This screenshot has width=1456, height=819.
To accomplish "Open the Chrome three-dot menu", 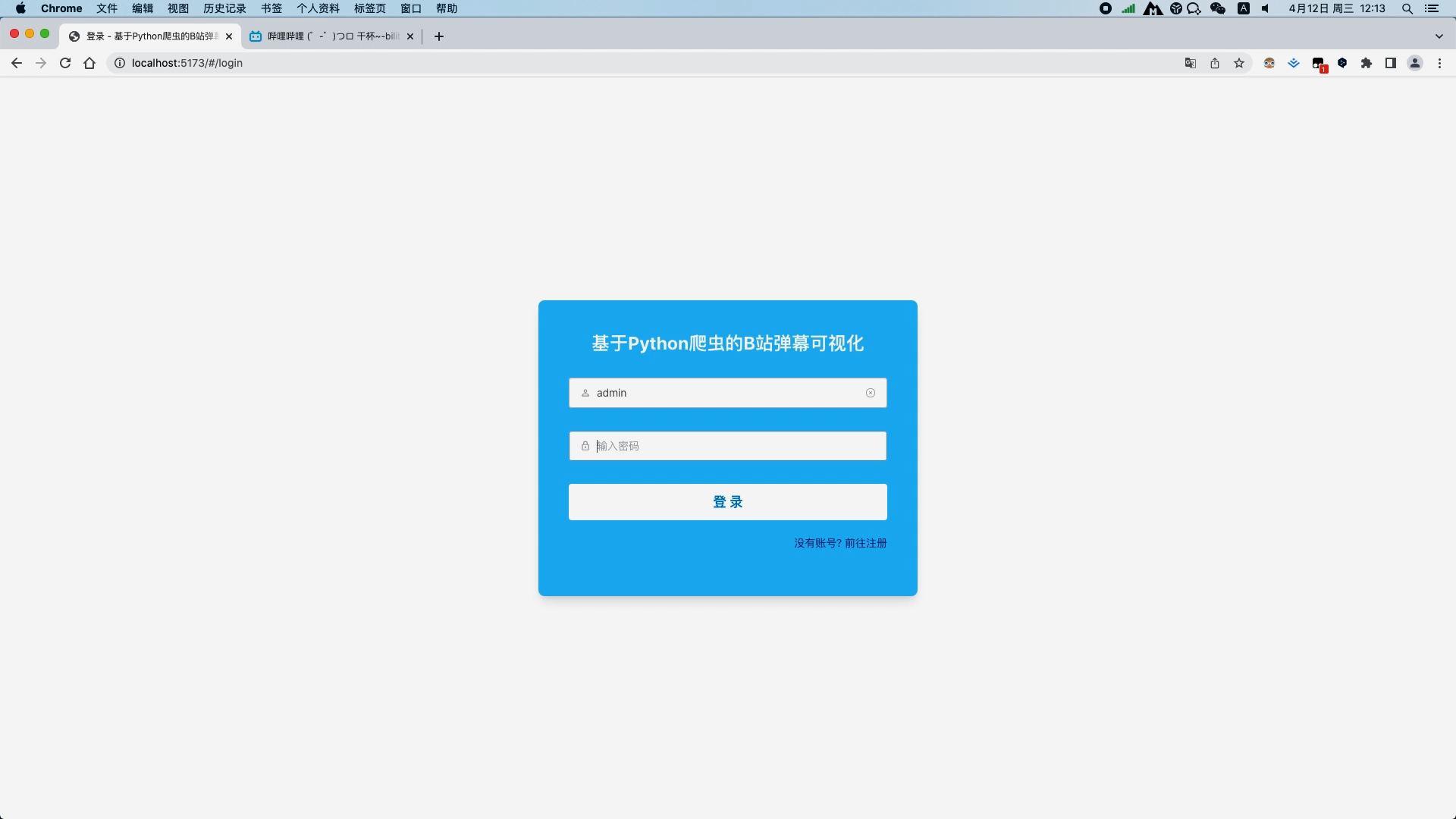I will pyautogui.click(x=1439, y=63).
